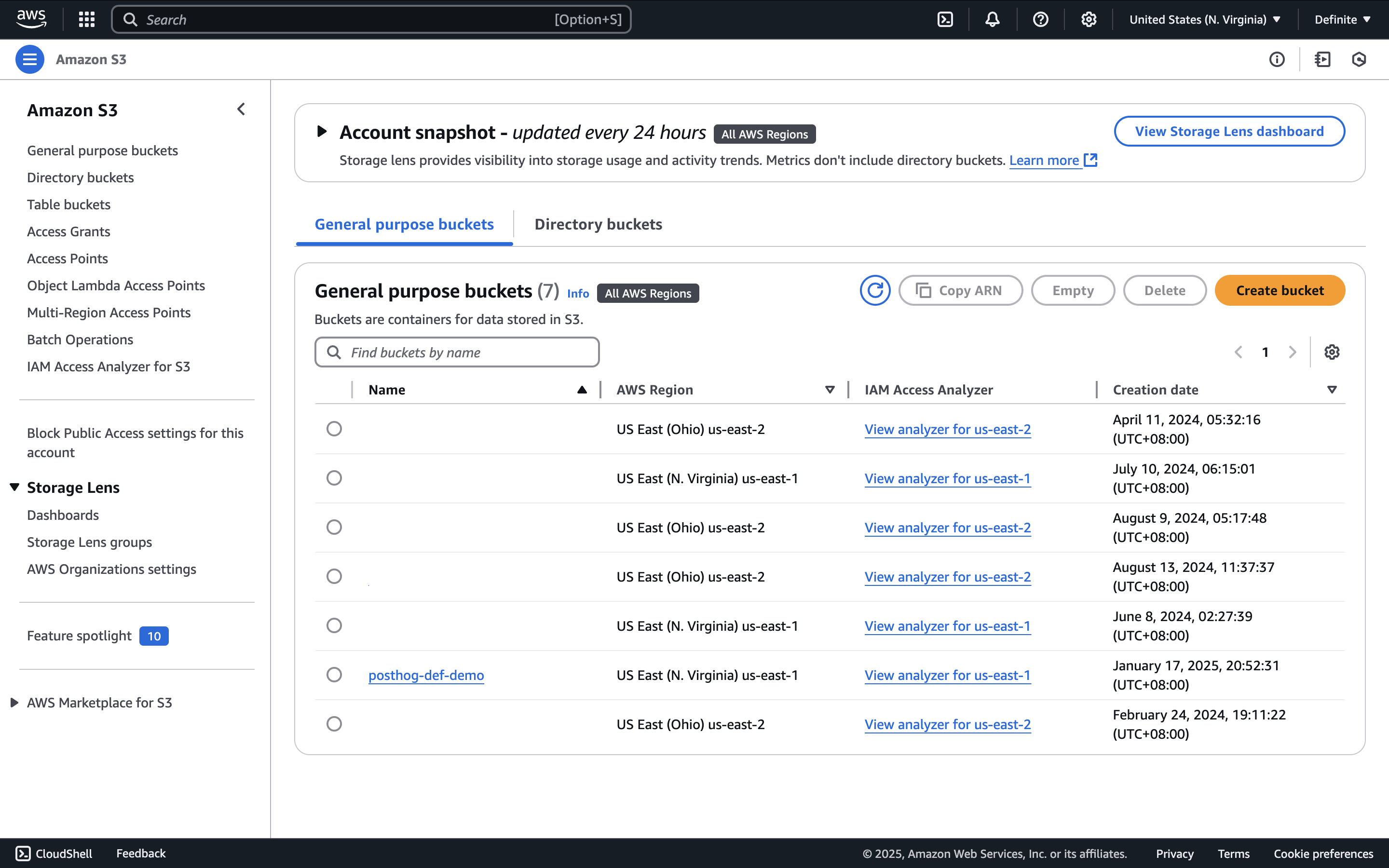Click the Create bucket button
The height and width of the screenshot is (868, 1389).
pyautogui.click(x=1280, y=290)
